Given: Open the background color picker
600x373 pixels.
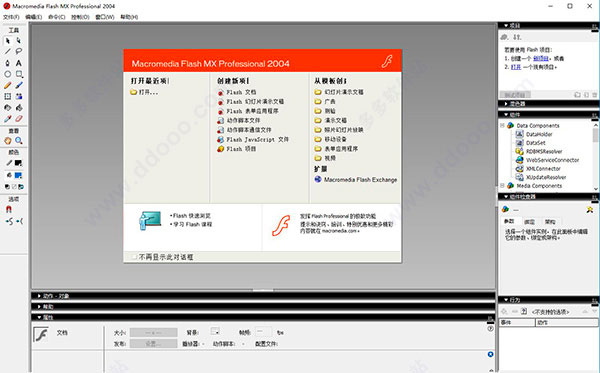Looking at the screenshot, I should point(215,331).
